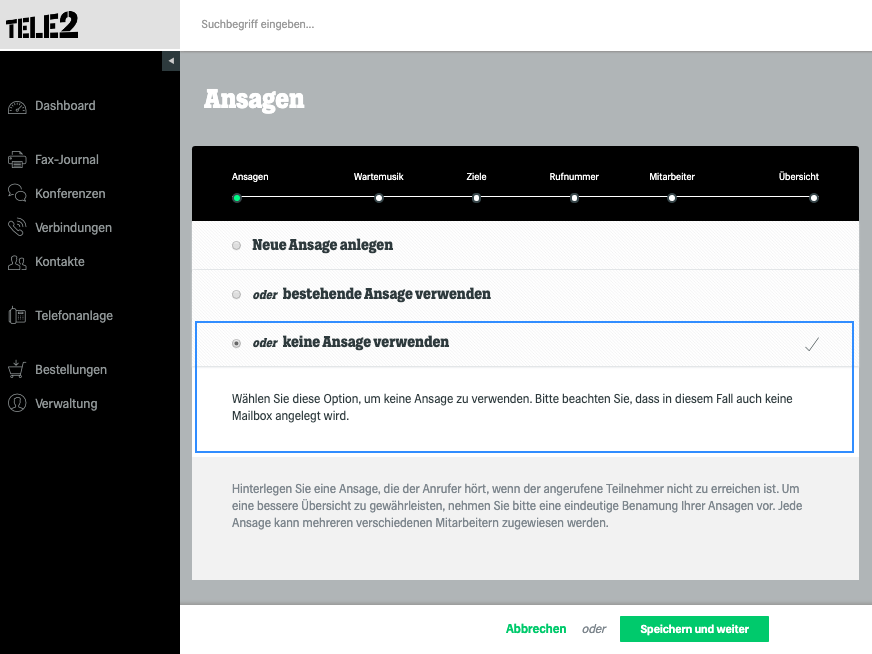Expand the bestehende Ansage verwenden section heading
This screenshot has height=654, width=872.
[387, 294]
